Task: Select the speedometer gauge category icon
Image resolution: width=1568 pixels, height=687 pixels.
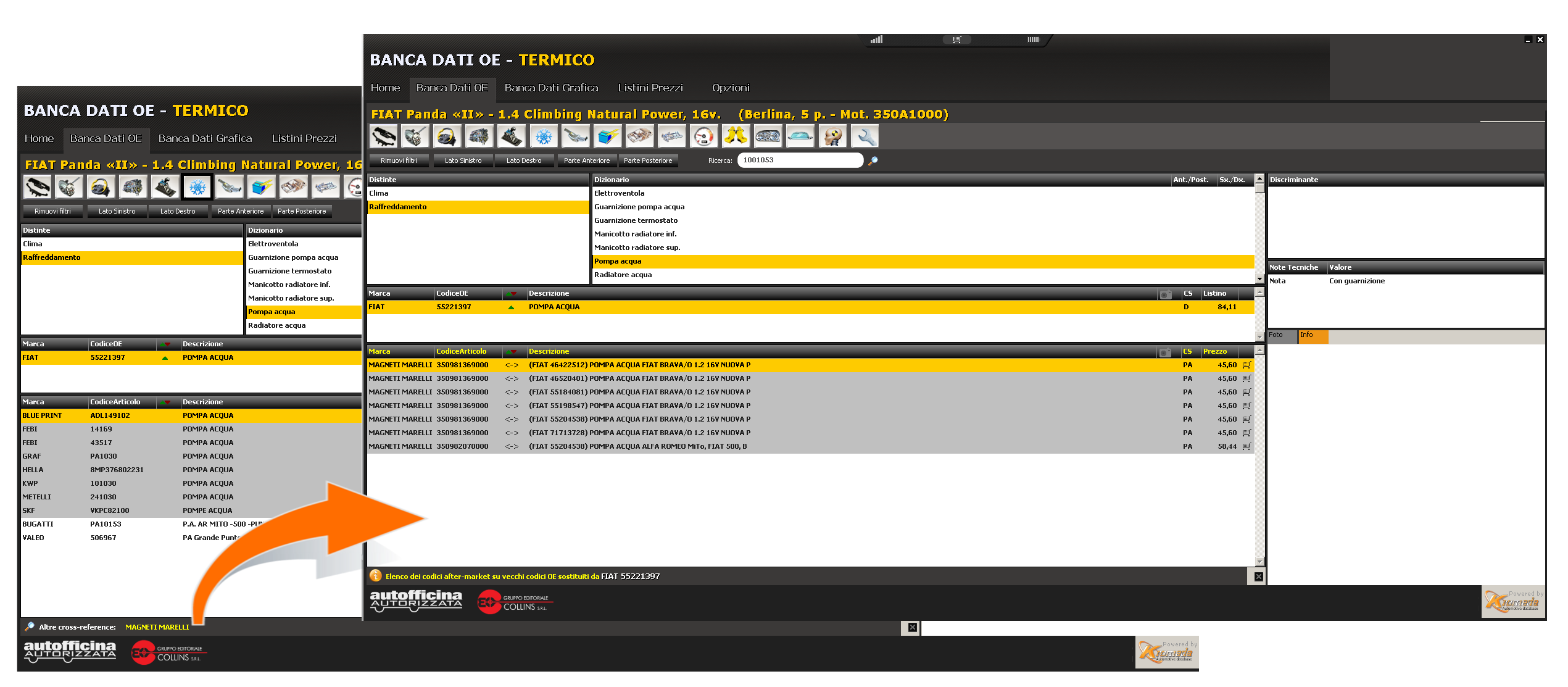Action: (x=704, y=136)
